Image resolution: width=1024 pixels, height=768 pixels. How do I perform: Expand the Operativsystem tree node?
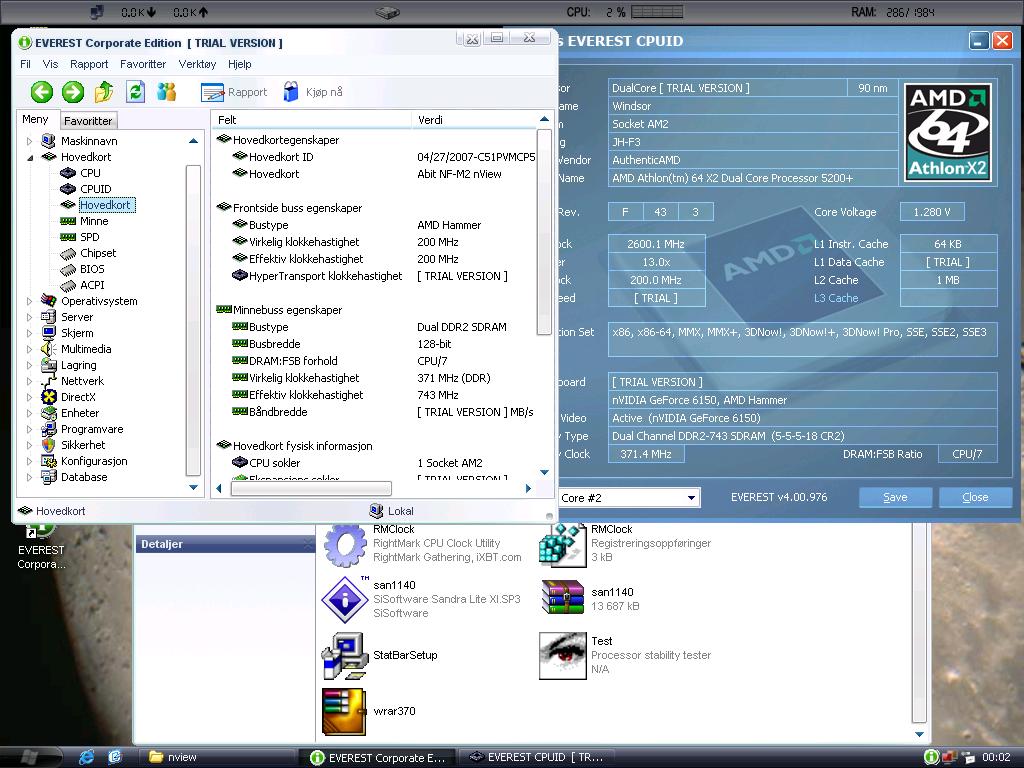(29, 301)
